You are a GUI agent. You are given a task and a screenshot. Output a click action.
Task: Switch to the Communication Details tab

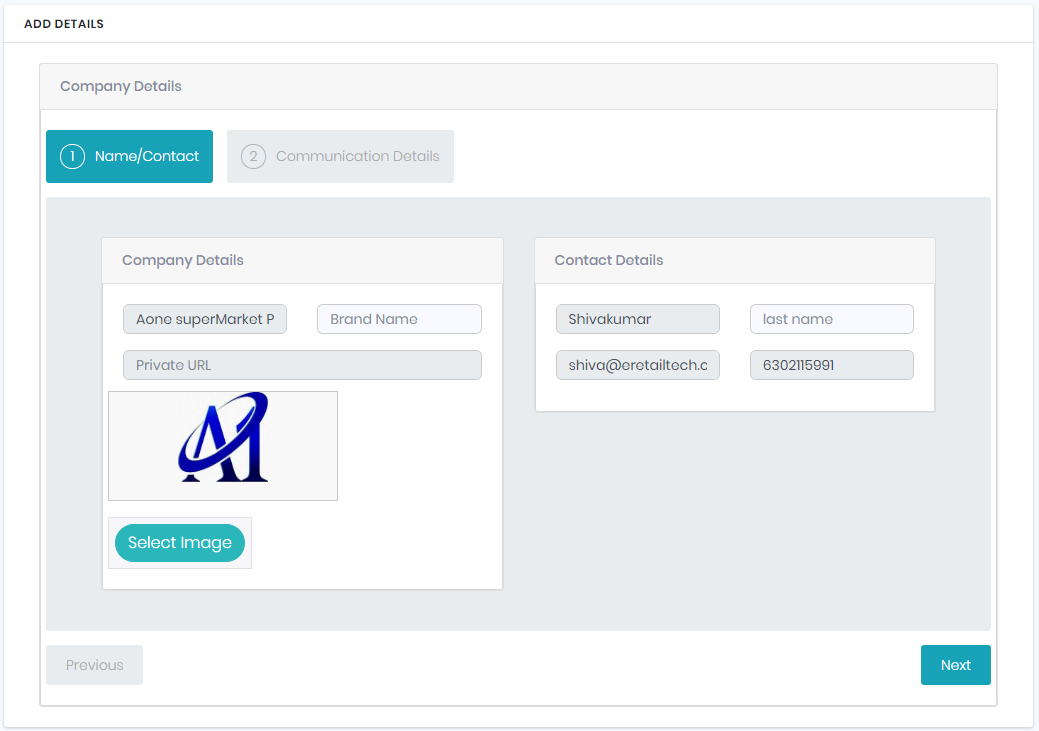point(357,156)
